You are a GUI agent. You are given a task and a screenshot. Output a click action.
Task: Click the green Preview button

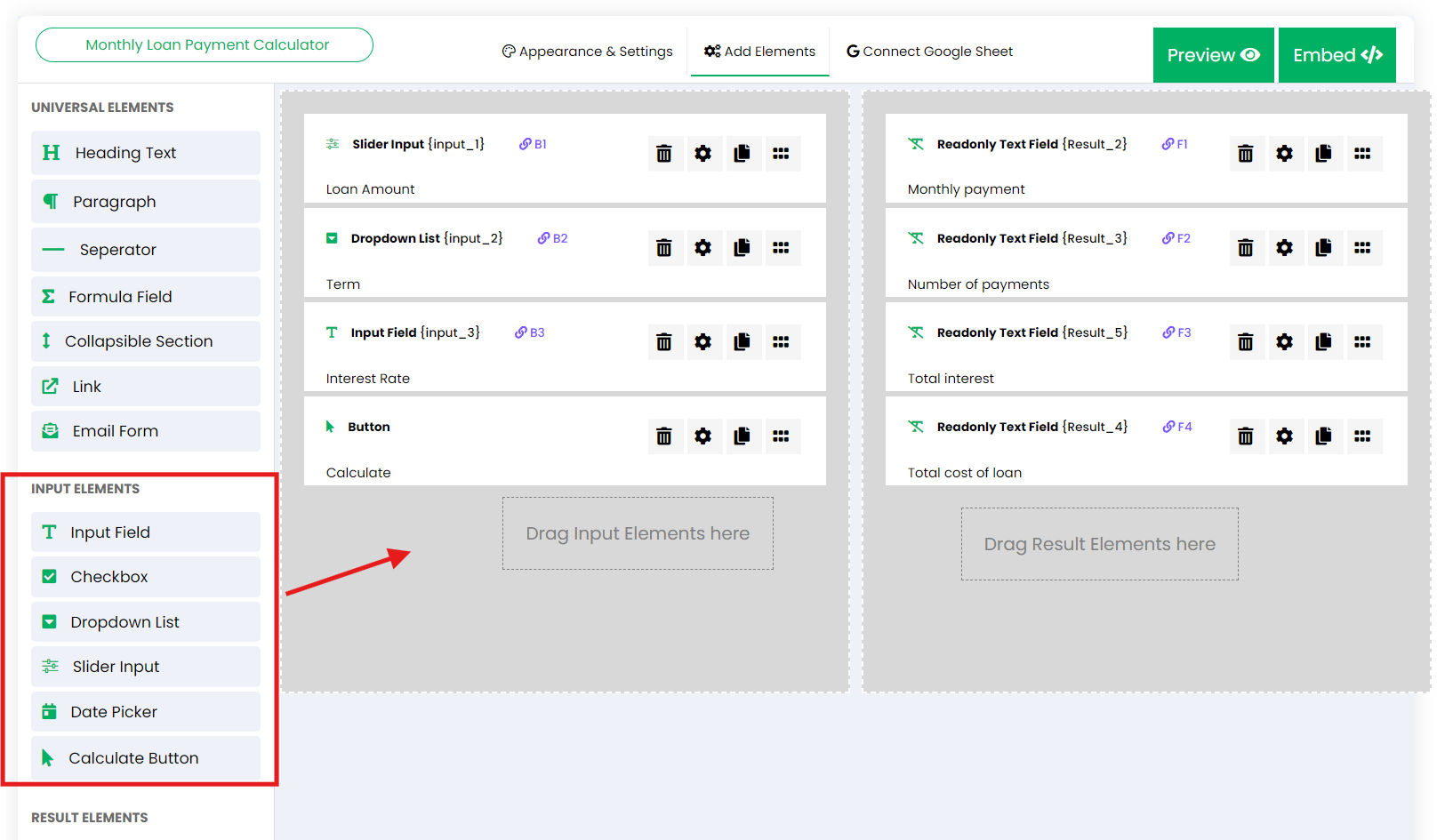tap(1213, 55)
